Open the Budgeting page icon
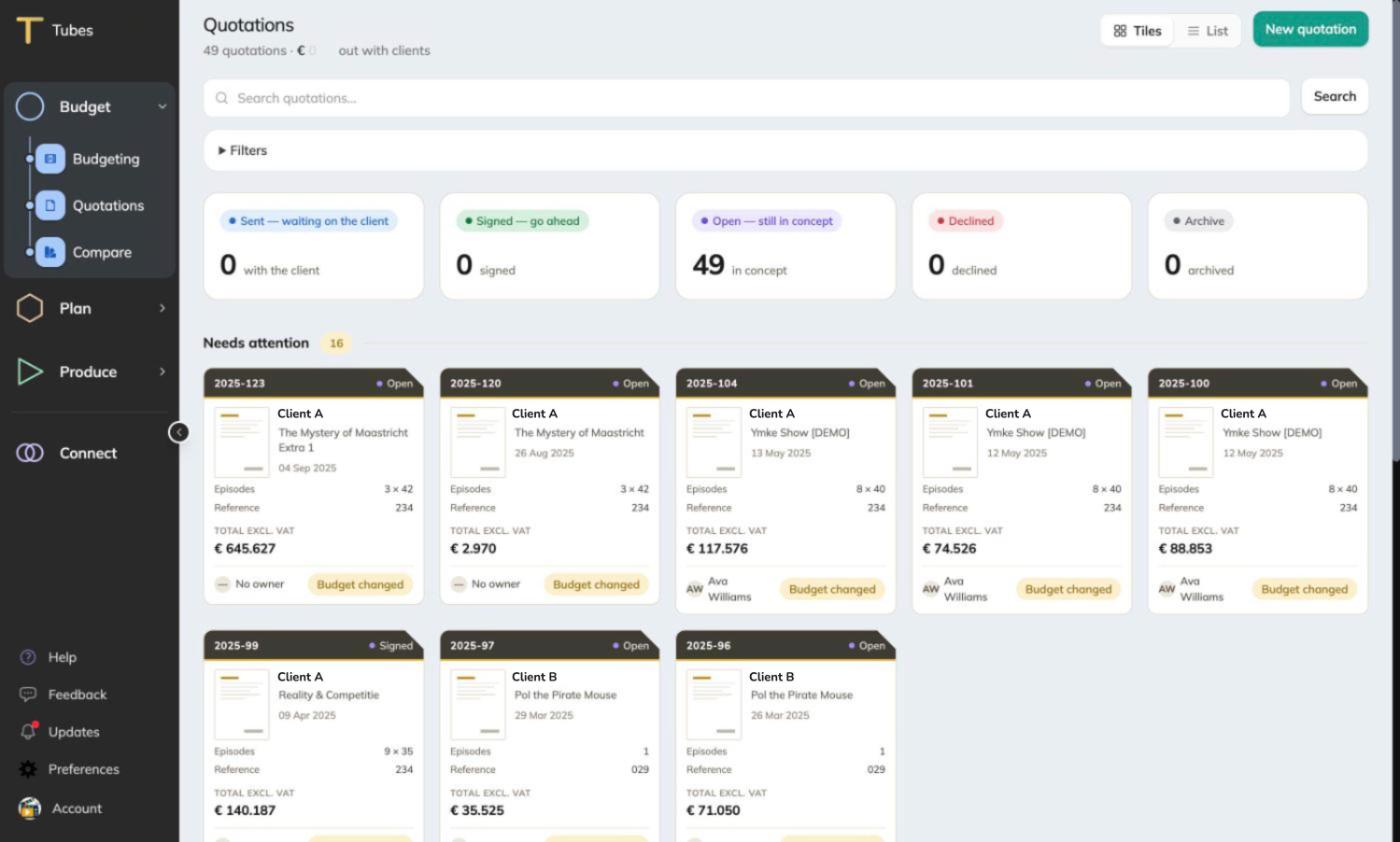 51,159
